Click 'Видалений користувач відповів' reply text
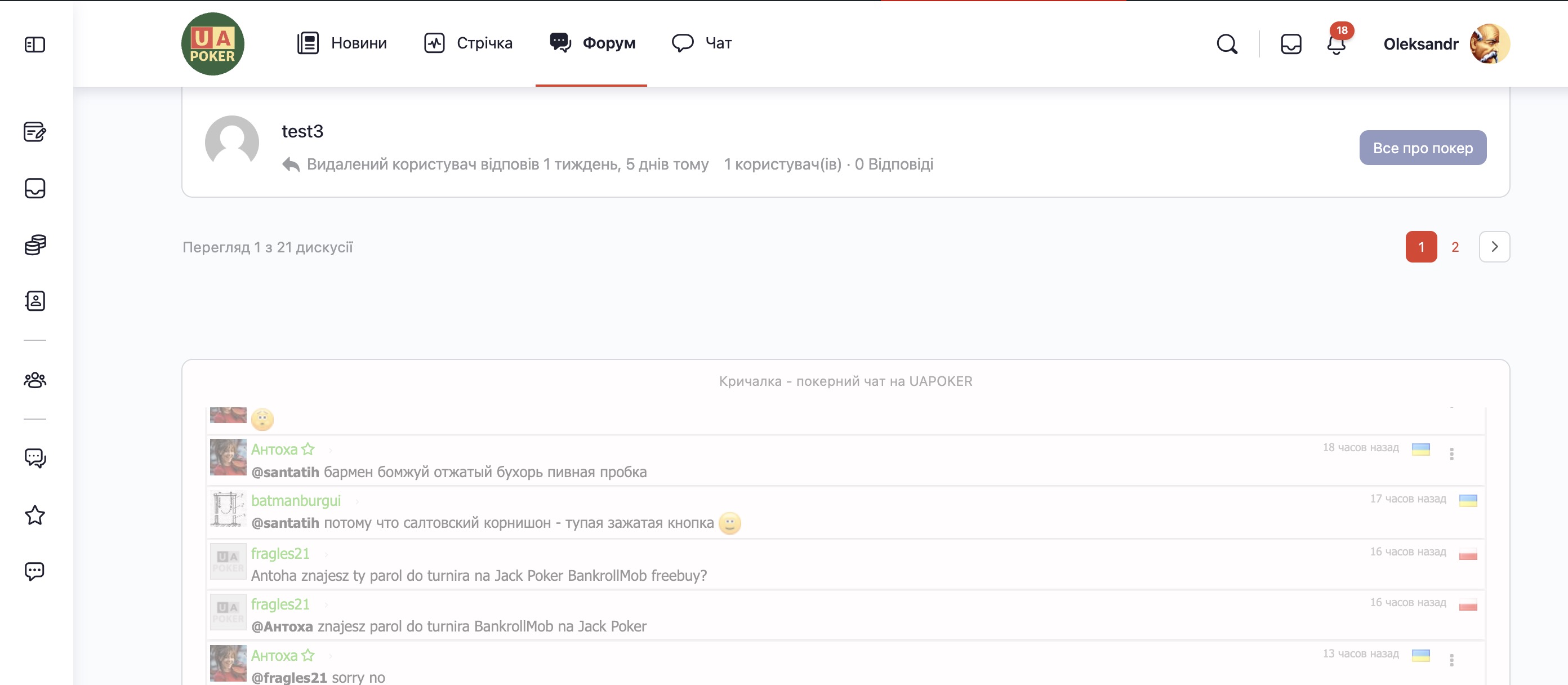1568x685 pixels. 423,164
